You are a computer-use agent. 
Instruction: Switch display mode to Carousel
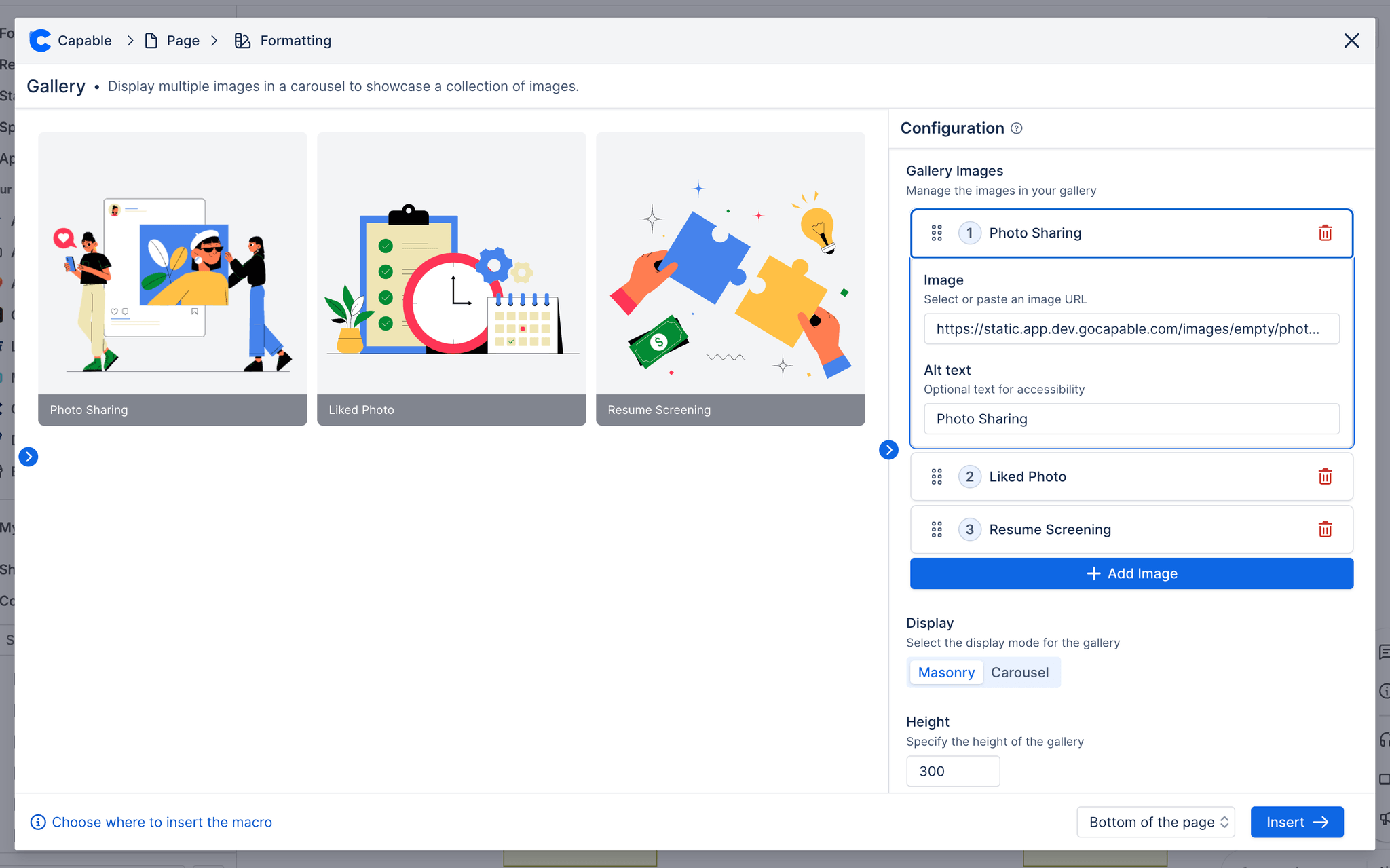[x=1019, y=673]
